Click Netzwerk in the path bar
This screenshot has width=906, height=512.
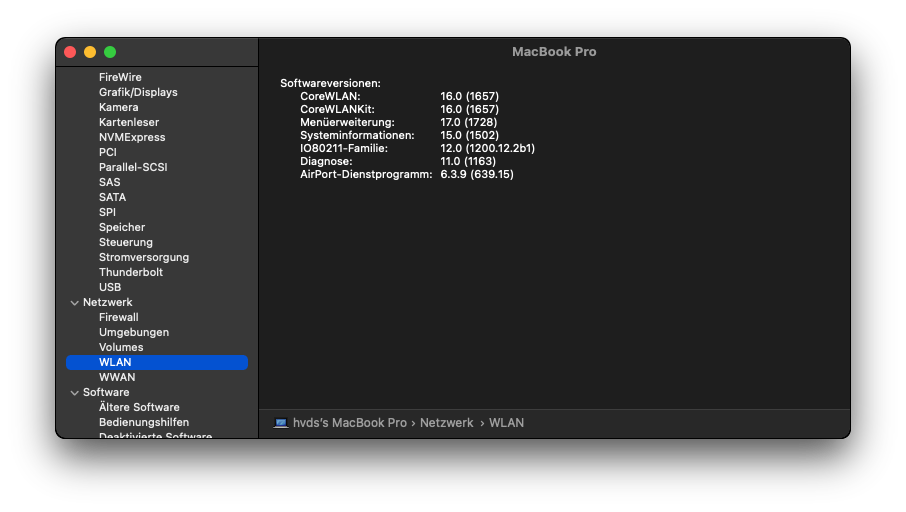pos(446,423)
